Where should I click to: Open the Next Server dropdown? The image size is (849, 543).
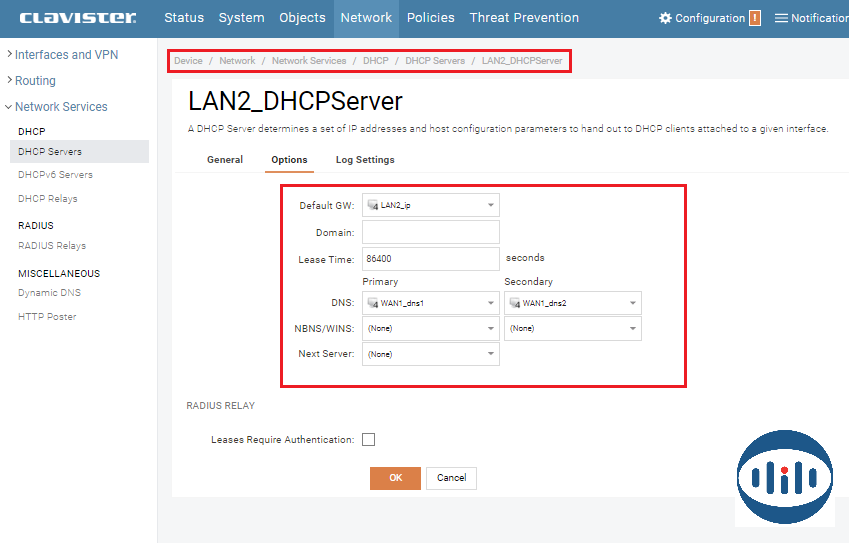pos(430,354)
